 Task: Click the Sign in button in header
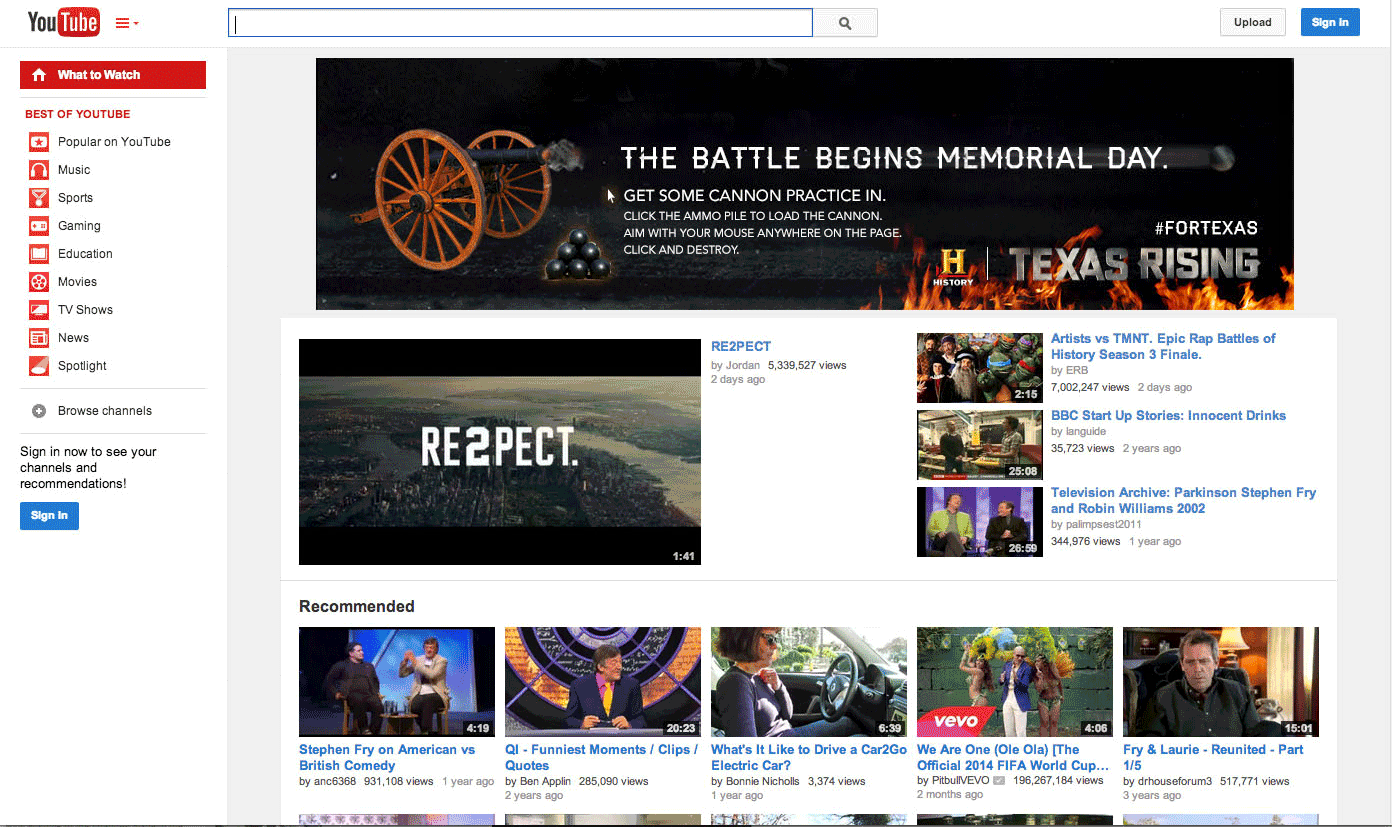1330,22
